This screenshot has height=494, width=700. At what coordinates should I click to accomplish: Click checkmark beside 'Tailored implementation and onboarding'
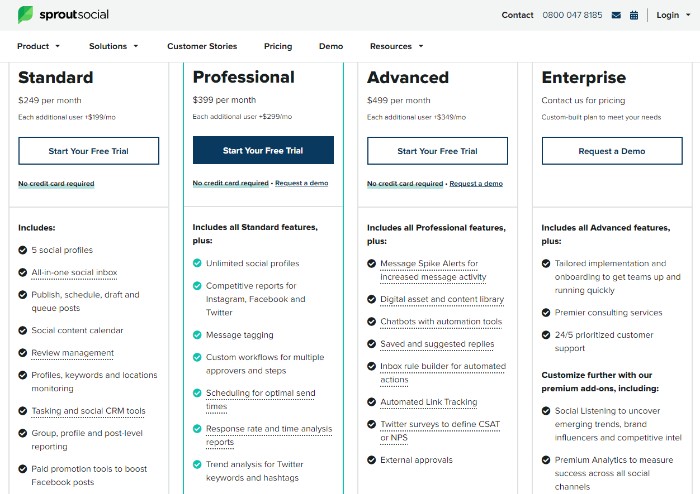546,263
